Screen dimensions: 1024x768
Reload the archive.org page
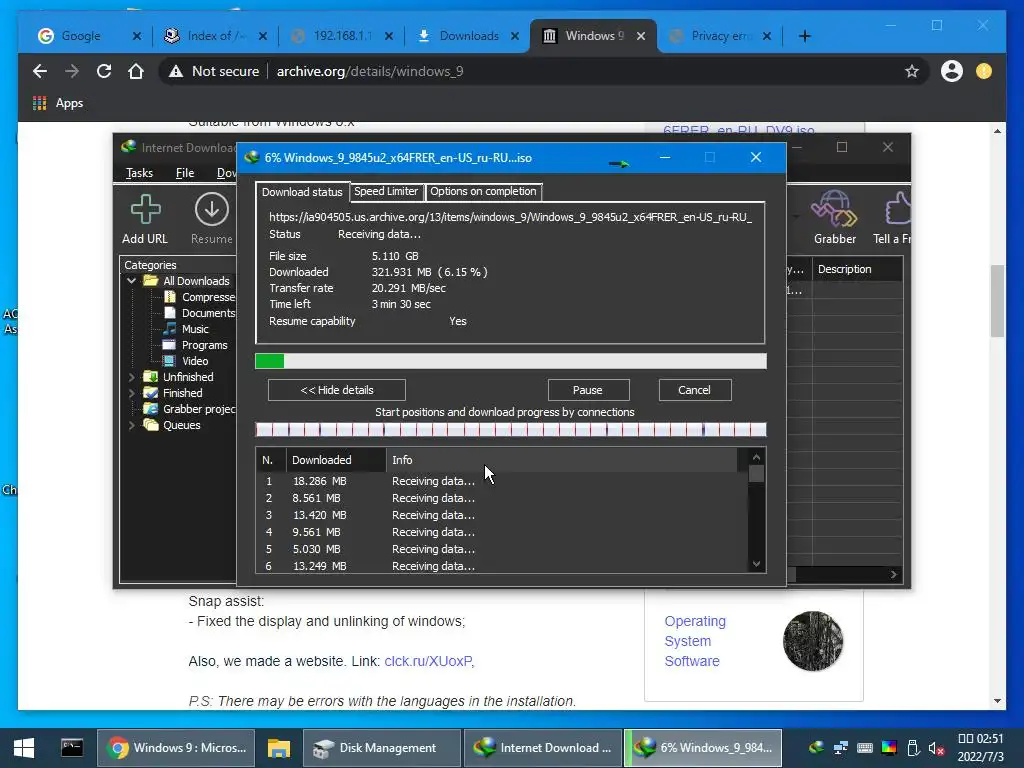(x=104, y=71)
